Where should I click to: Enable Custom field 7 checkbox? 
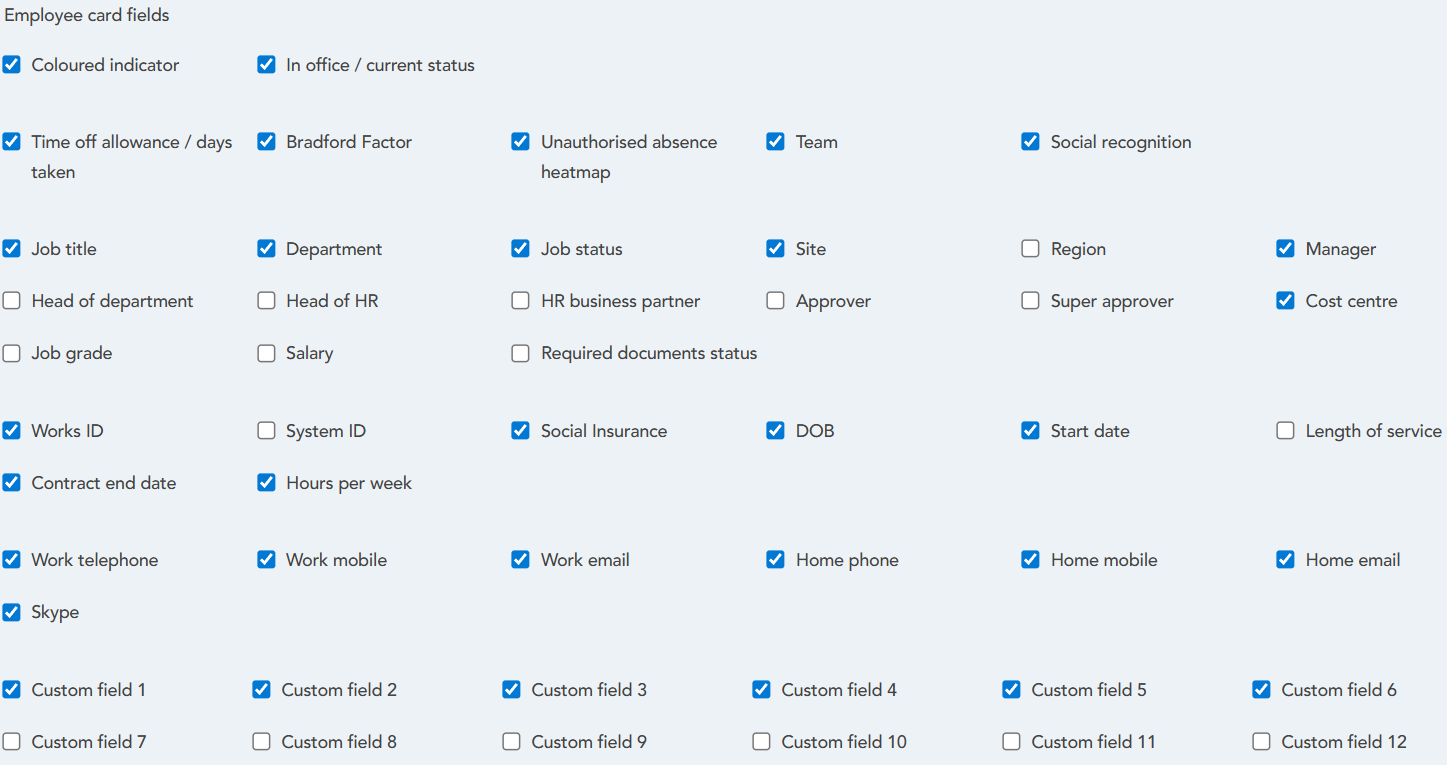click(11, 742)
